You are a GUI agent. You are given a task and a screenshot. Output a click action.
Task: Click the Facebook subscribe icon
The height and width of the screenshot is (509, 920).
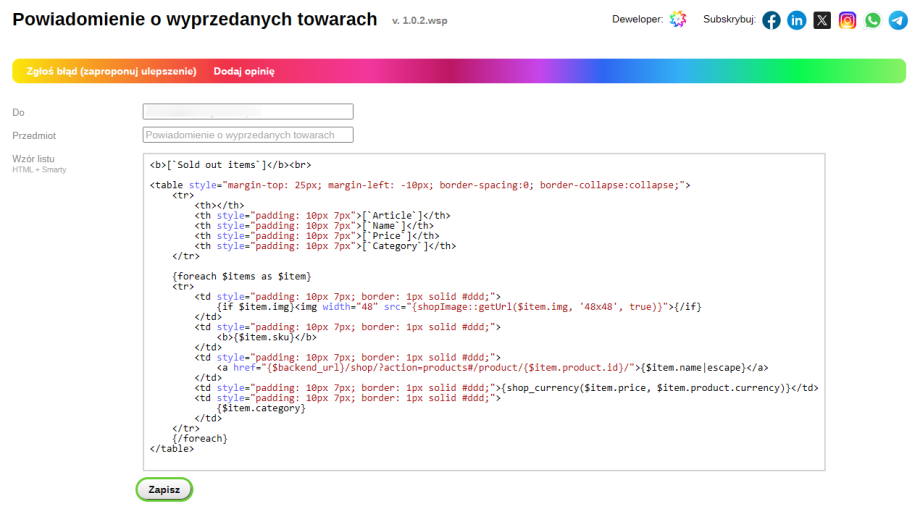point(771,20)
